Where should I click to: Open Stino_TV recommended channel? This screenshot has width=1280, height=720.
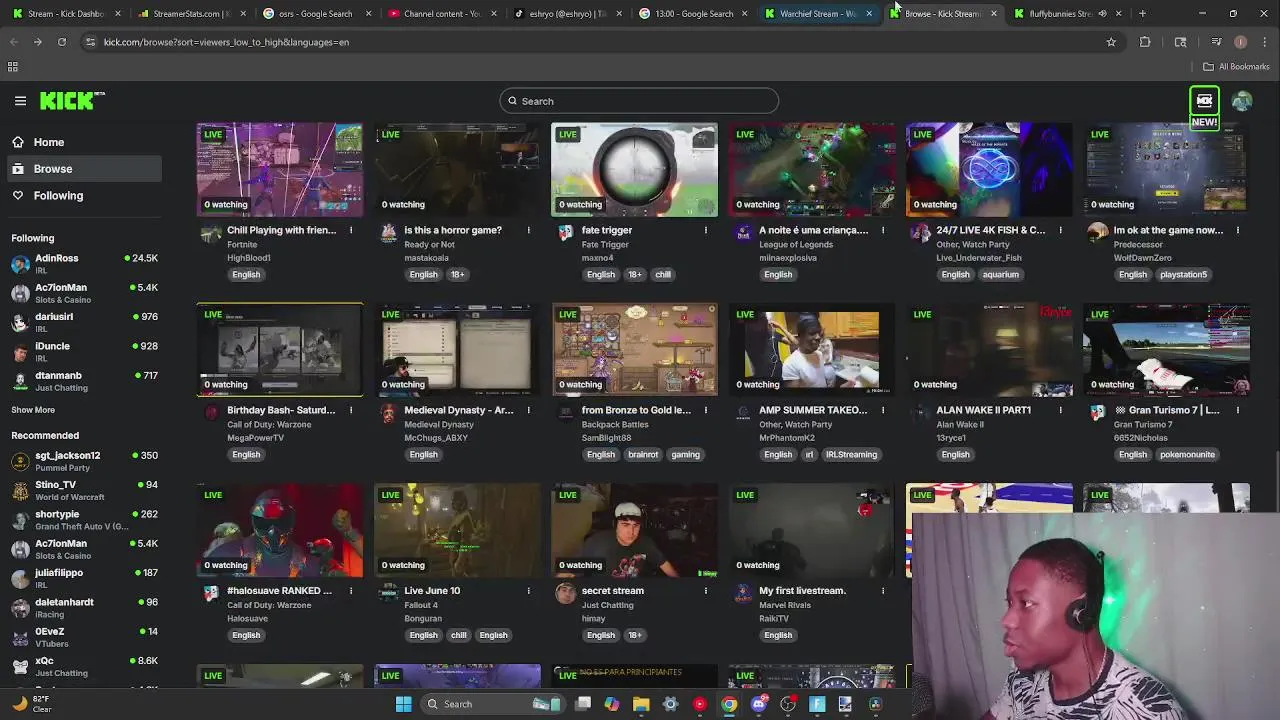click(84, 490)
